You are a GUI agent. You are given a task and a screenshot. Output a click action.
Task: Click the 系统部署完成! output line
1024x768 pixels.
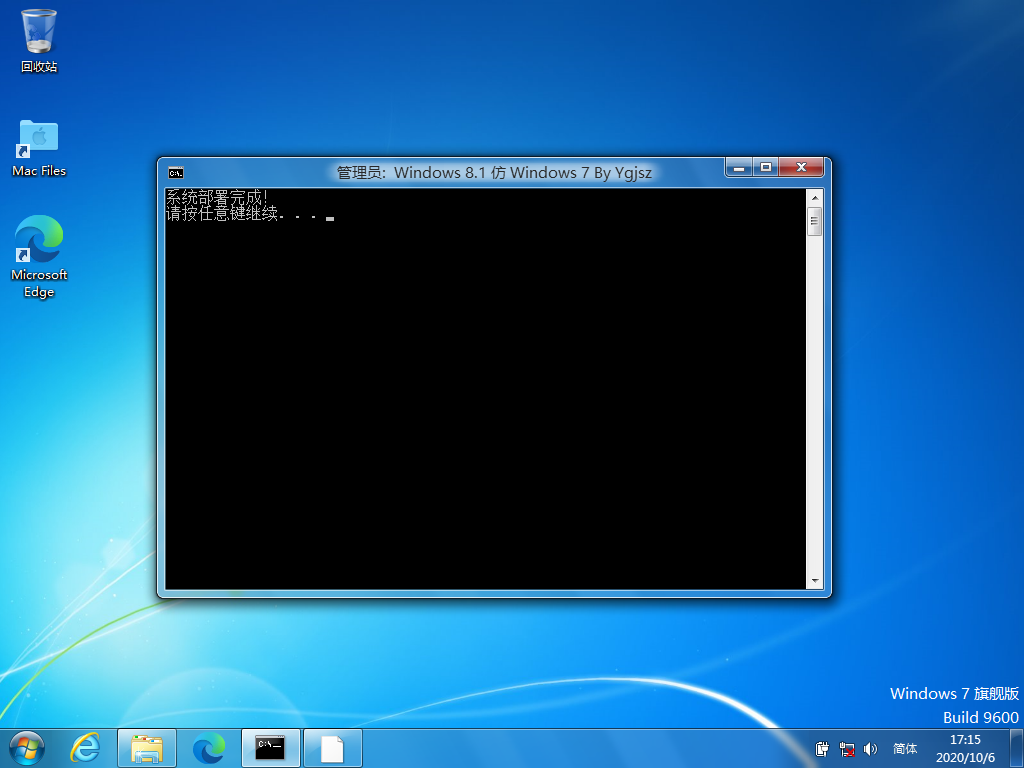tap(217, 197)
